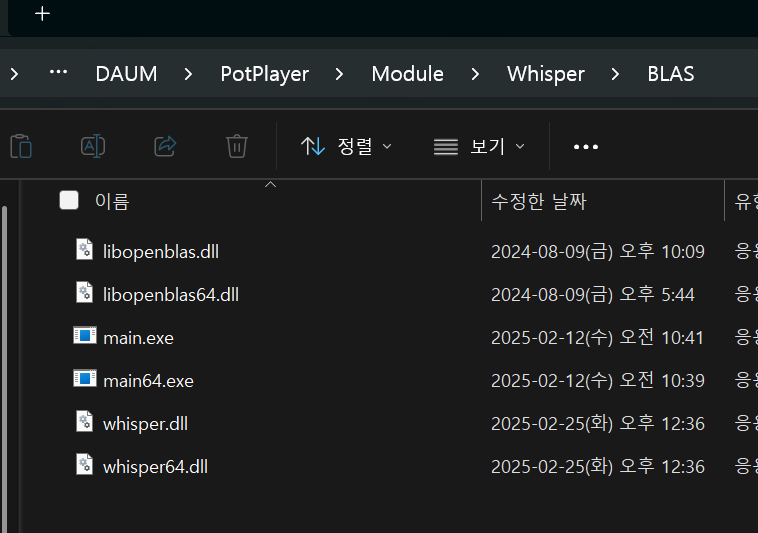Click the Paste clipboard icon
The image size is (758, 533).
tap(21, 146)
